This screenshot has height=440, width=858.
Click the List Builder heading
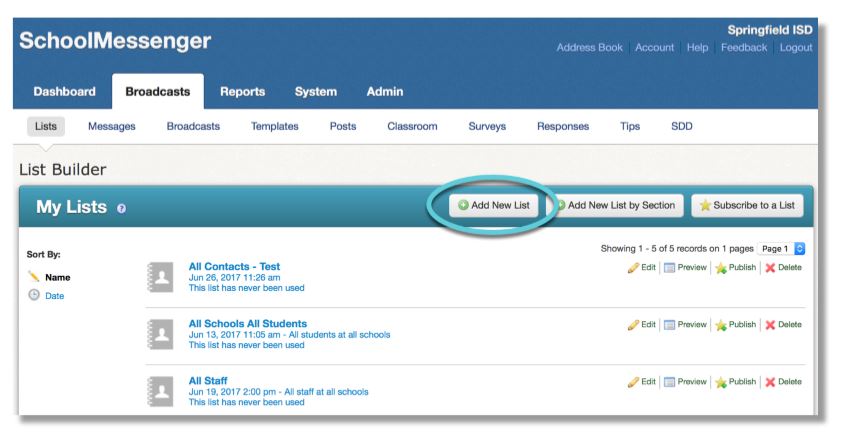(62, 170)
